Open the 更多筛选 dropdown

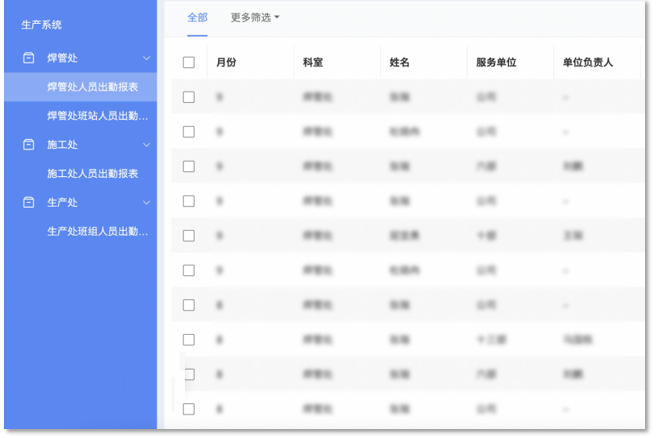click(255, 18)
